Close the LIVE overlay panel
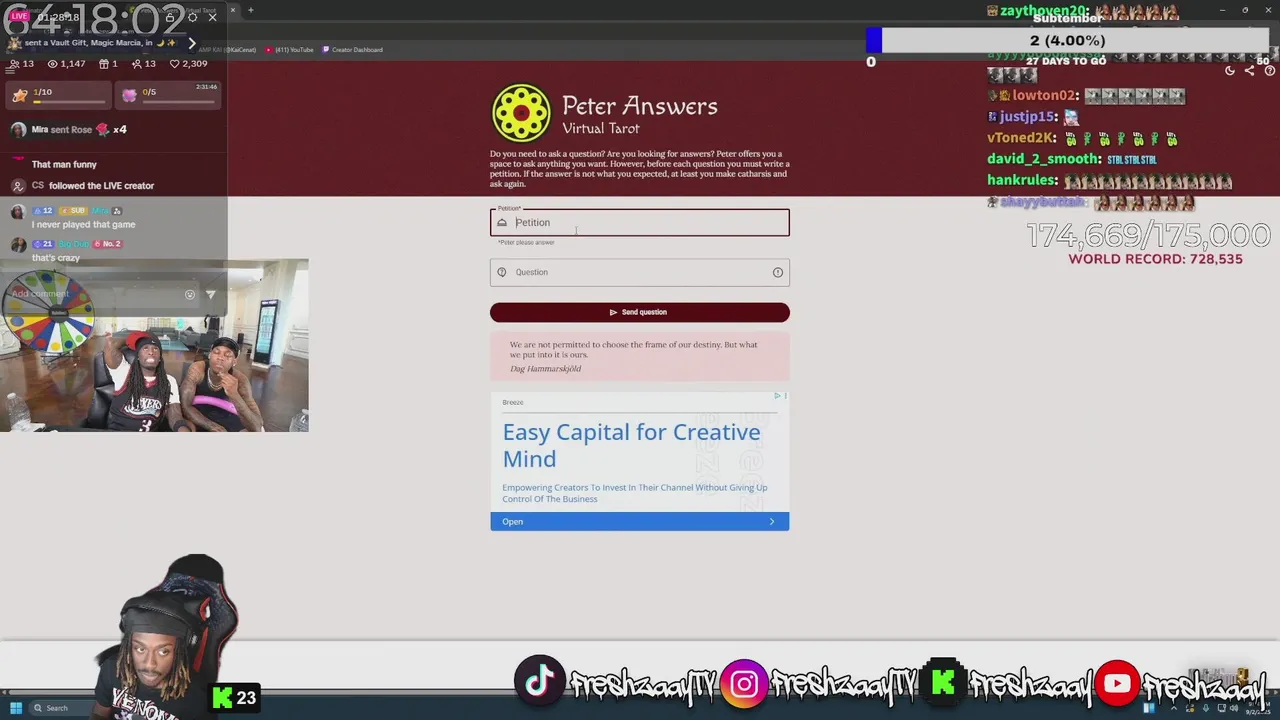The image size is (1280, 720). (x=212, y=17)
